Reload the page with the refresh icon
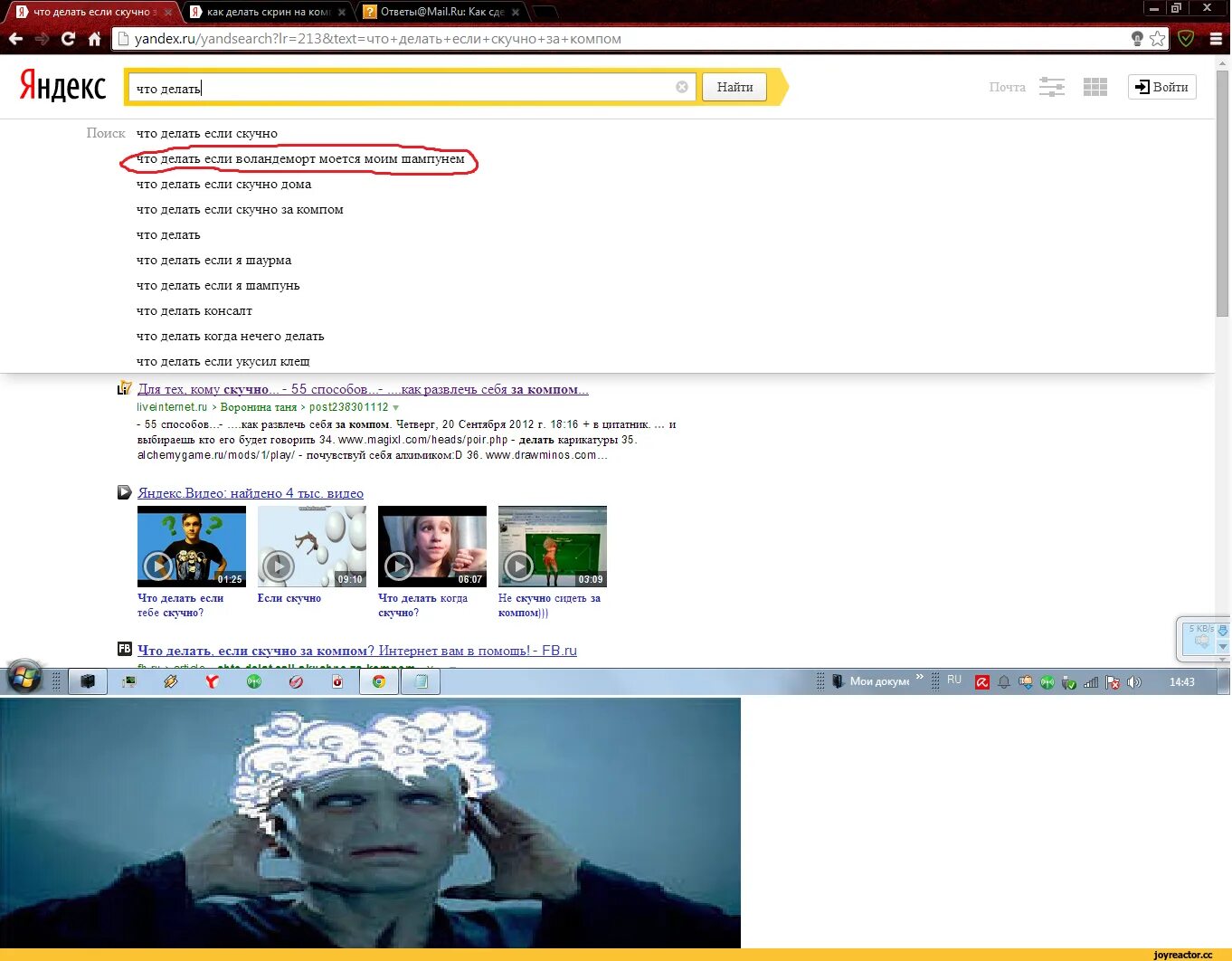 (x=68, y=39)
